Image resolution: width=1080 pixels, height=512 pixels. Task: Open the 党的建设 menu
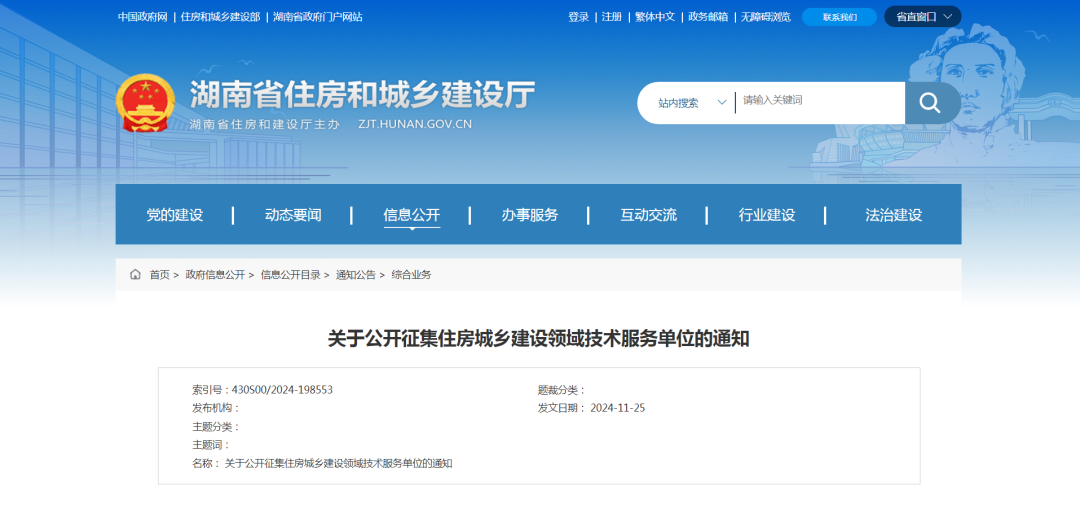(174, 215)
